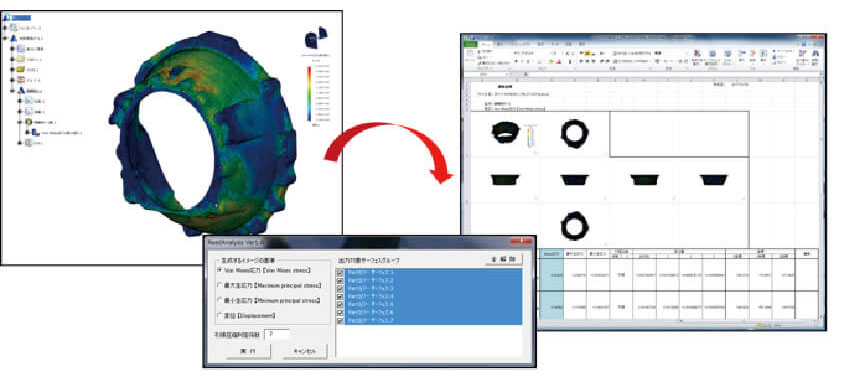Screen dimensions: 852x388
Task: Expand the Sensors tree node
Action: [x=21, y=143]
